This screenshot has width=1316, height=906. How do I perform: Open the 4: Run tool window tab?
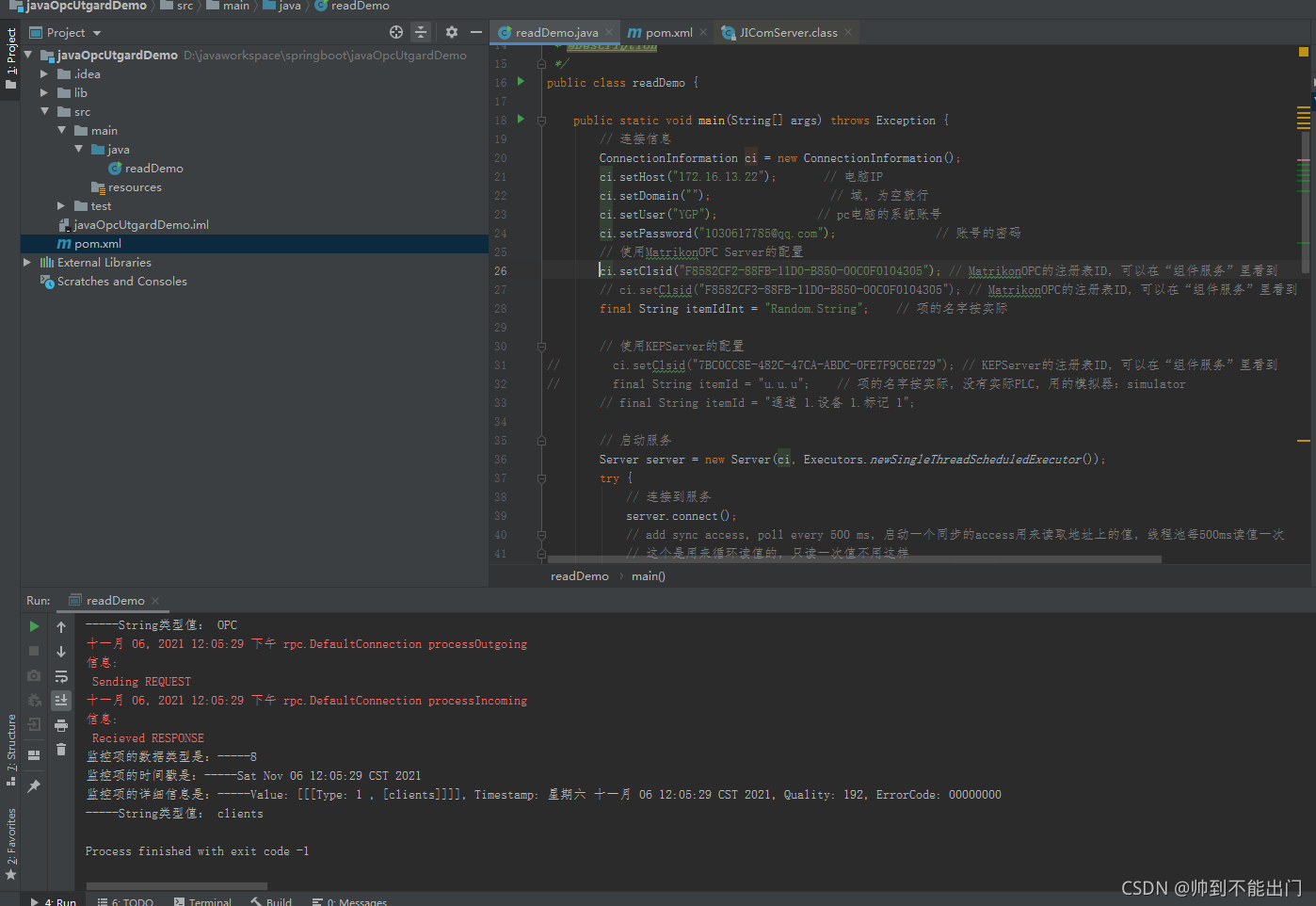coord(54,901)
